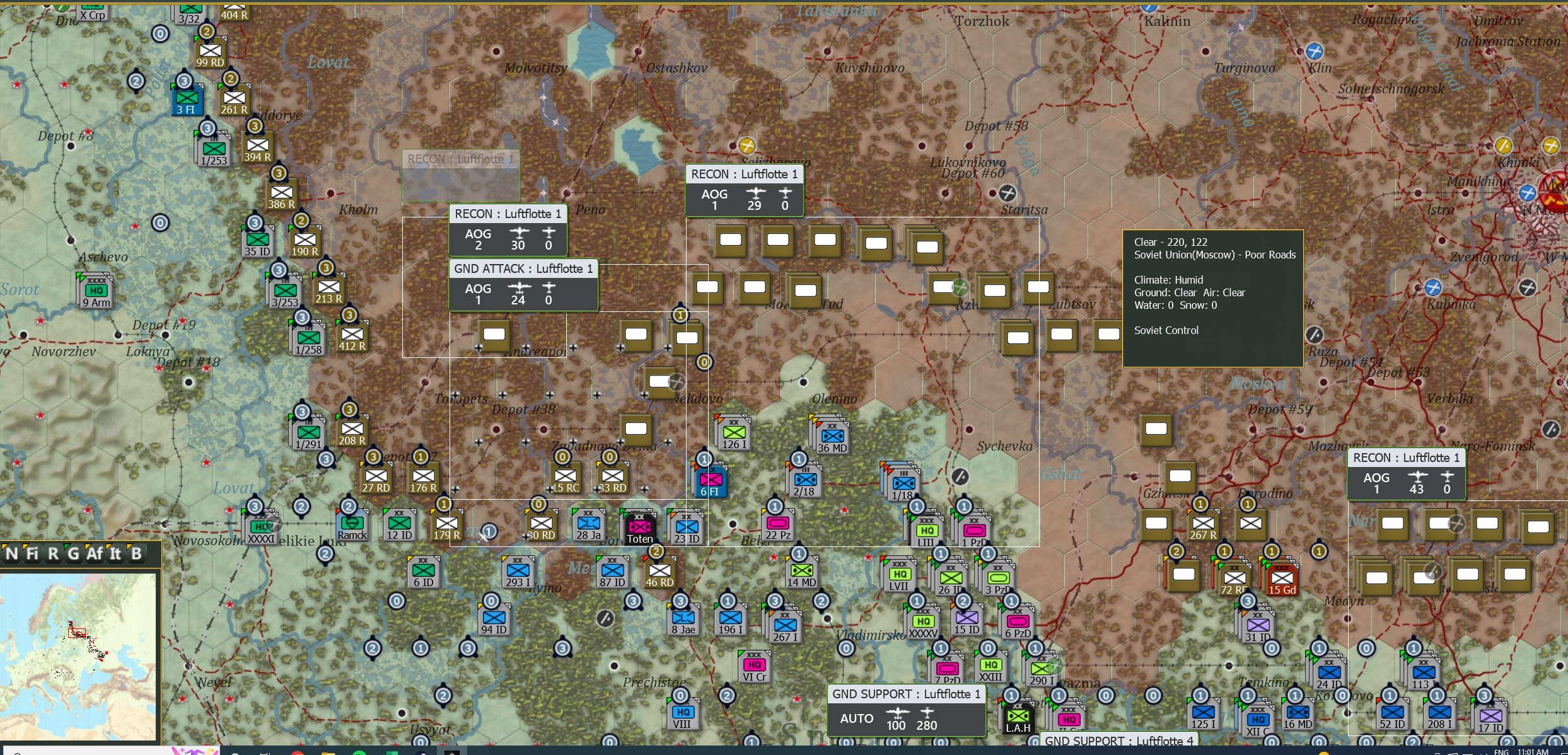Select the VI Cr HQ counter
This screenshot has width=1568, height=755.
754,667
